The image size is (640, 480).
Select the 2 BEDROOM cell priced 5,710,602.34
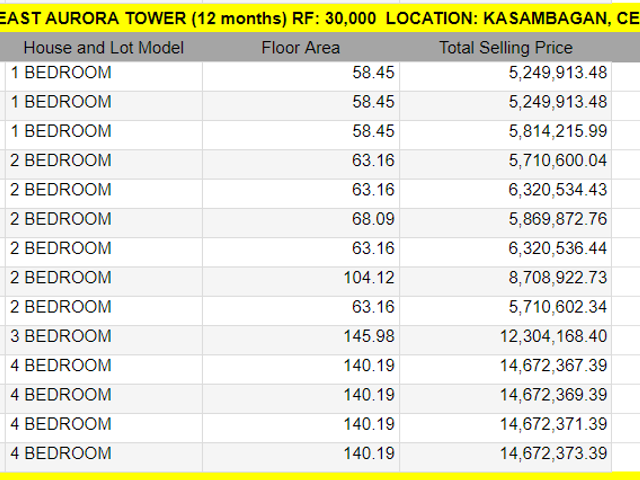tap(104, 311)
